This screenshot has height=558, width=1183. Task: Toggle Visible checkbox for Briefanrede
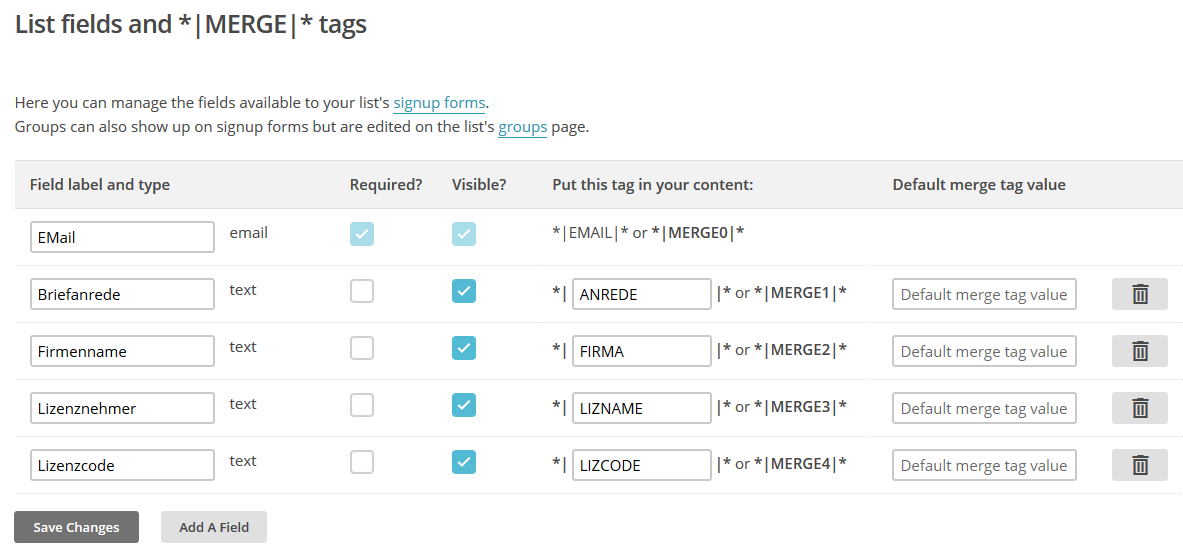464,291
